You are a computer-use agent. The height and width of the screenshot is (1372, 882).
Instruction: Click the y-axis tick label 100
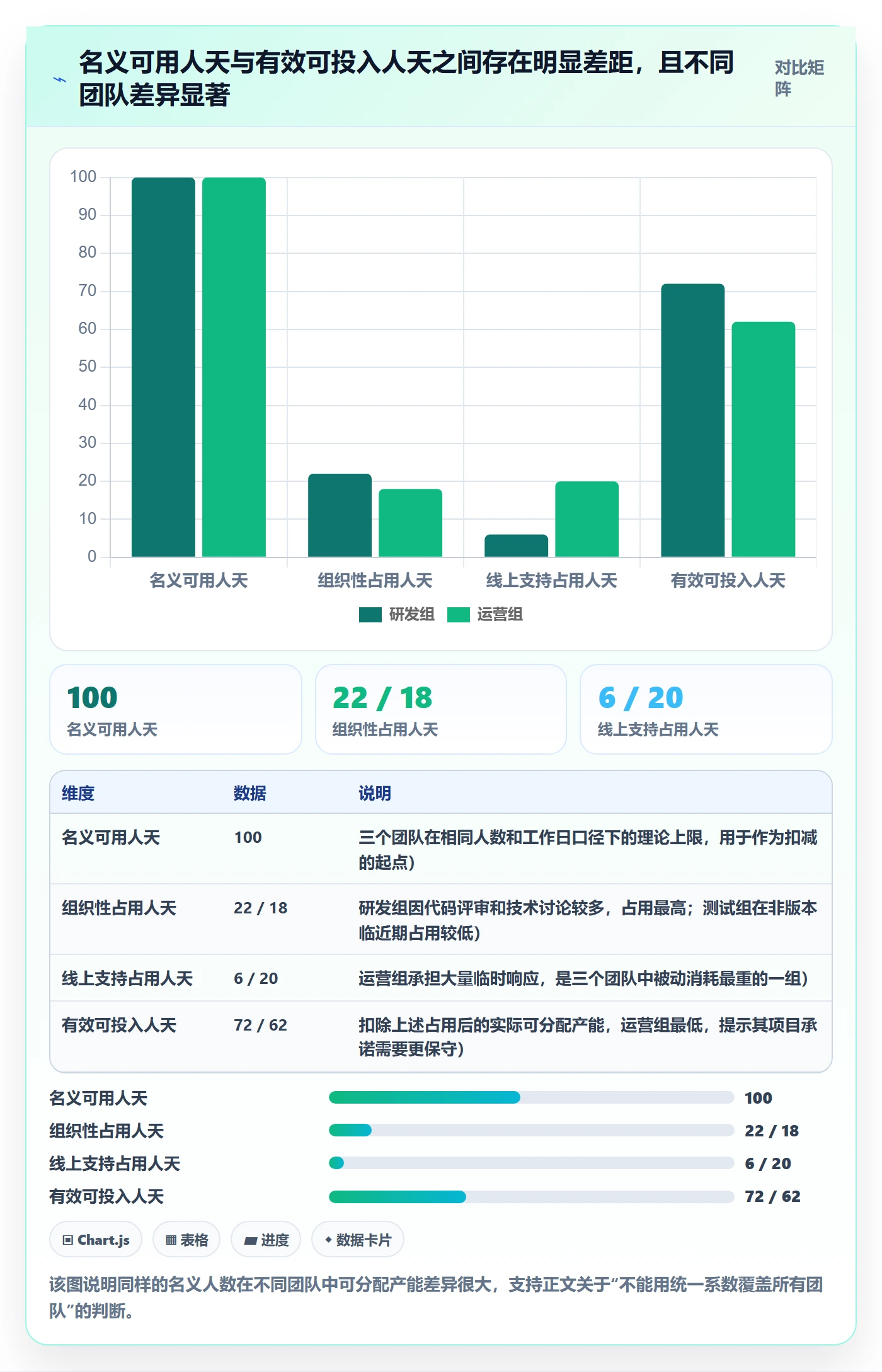pyautogui.click(x=83, y=177)
